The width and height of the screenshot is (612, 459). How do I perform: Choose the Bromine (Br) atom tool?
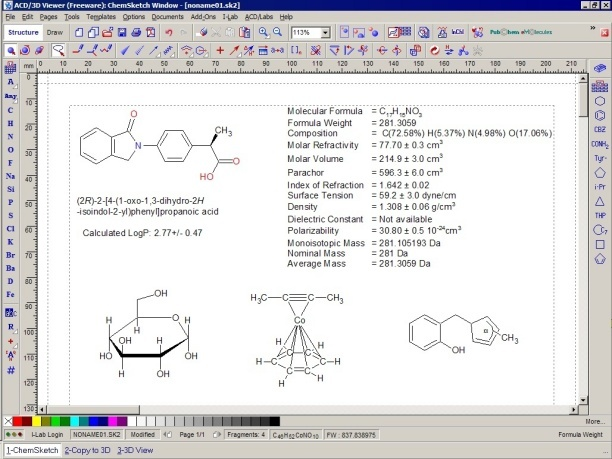tap(9, 254)
